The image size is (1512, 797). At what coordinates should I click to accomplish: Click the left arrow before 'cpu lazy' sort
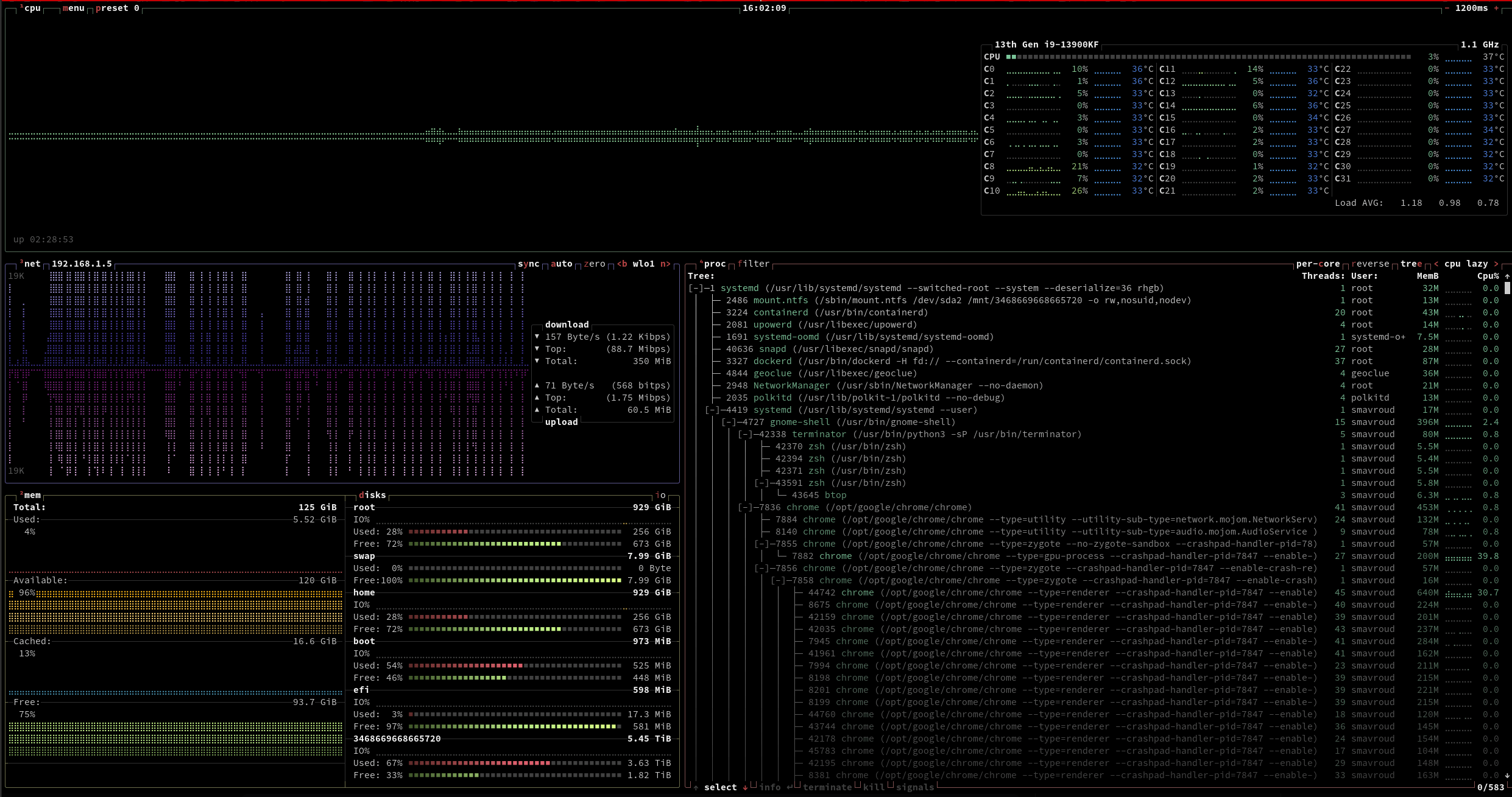tap(1436, 264)
